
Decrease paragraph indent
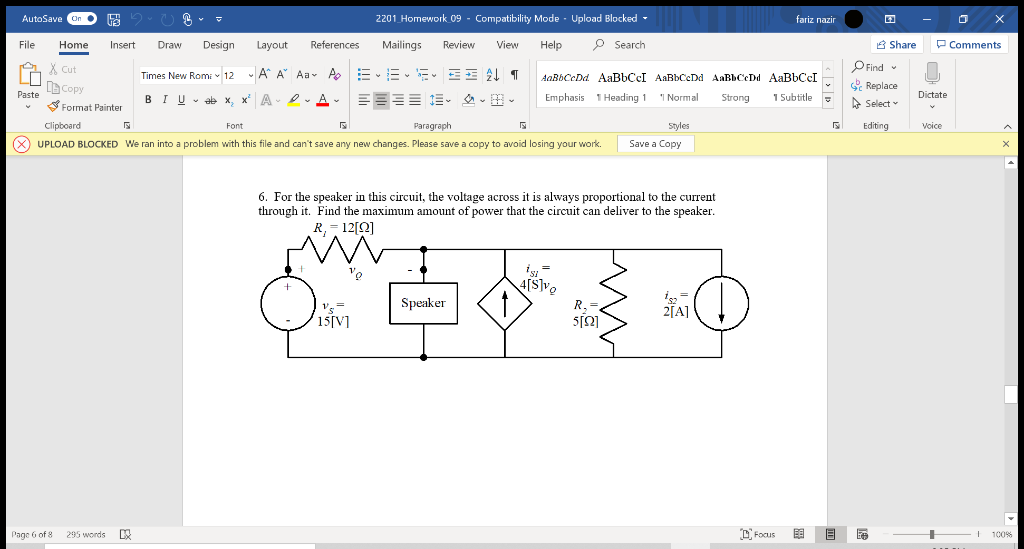pyautogui.click(x=455, y=75)
